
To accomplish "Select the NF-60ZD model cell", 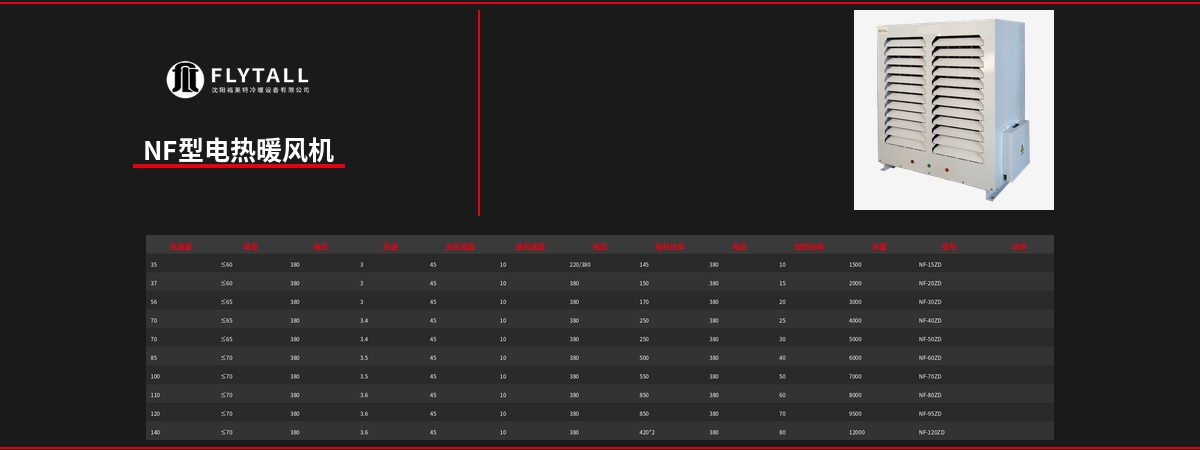I will 930,358.
